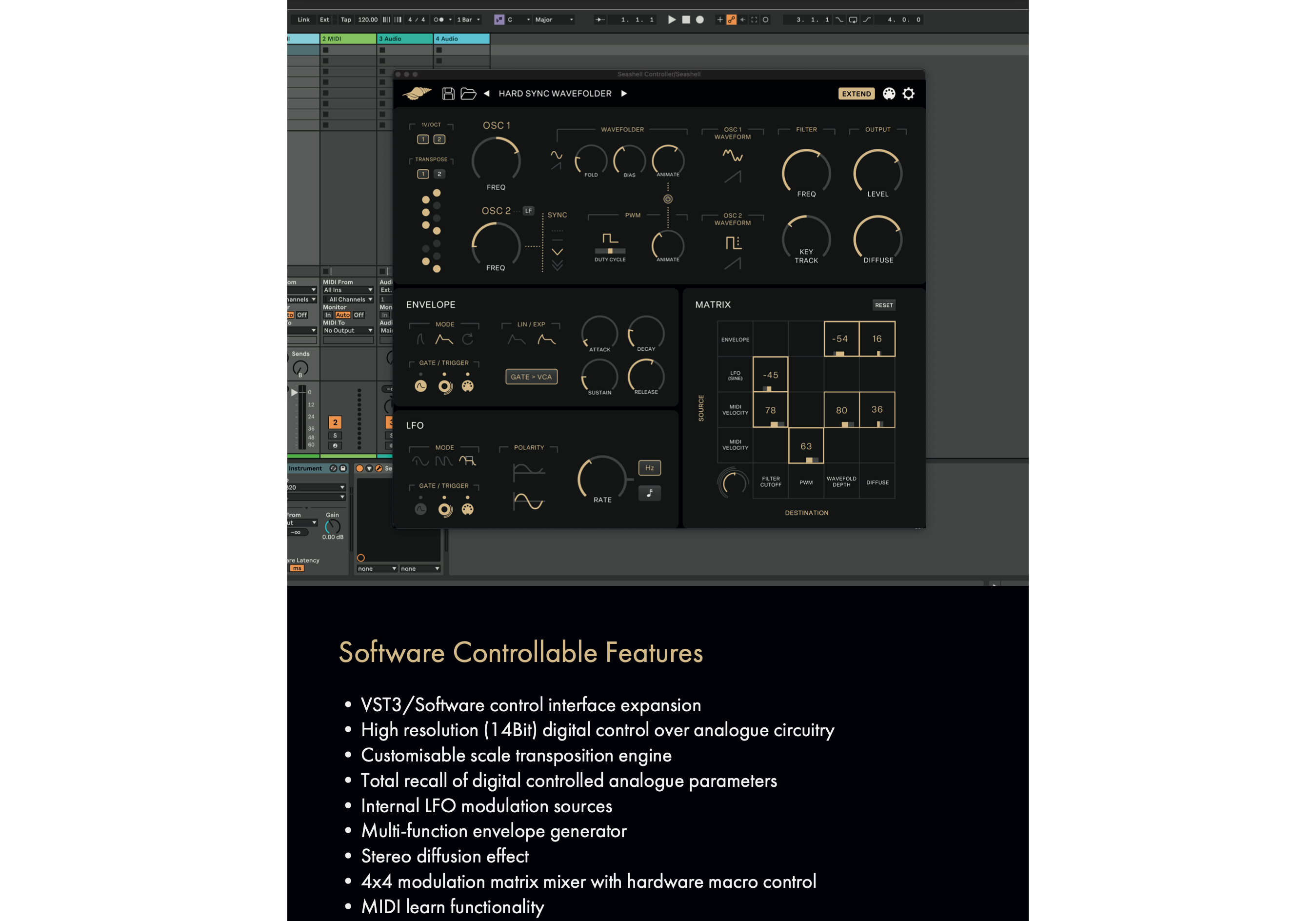The height and width of the screenshot is (921, 1316).
Task: Click the EXTEND button
Action: click(857, 94)
